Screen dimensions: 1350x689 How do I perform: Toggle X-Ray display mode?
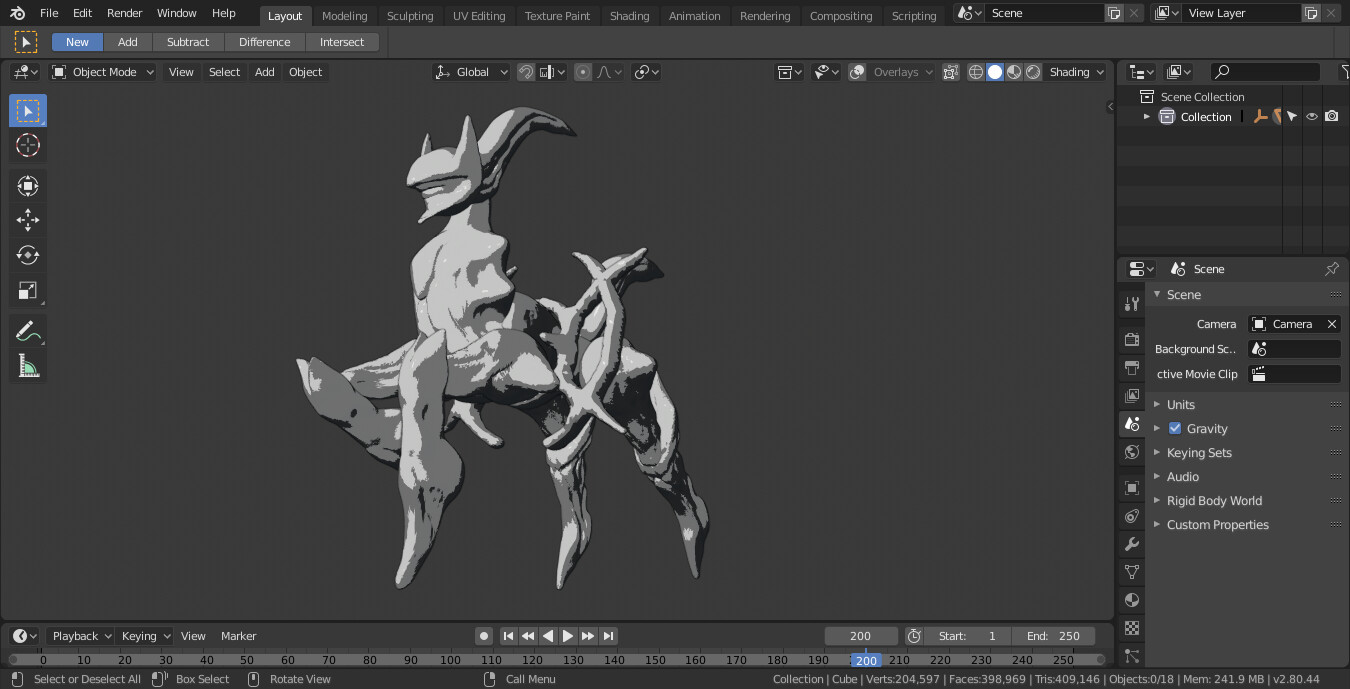[950, 72]
